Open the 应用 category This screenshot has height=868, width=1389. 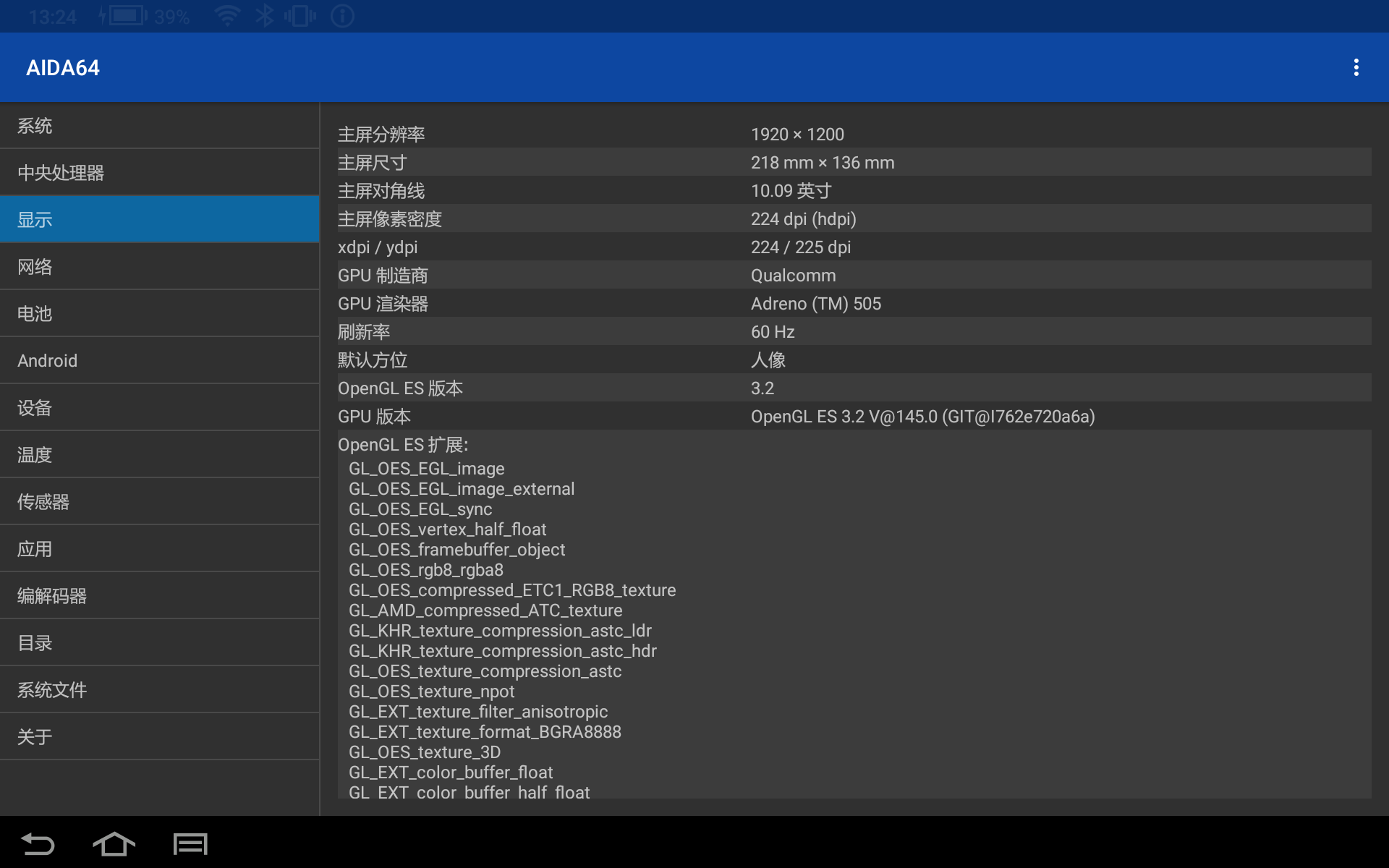(159, 549)
